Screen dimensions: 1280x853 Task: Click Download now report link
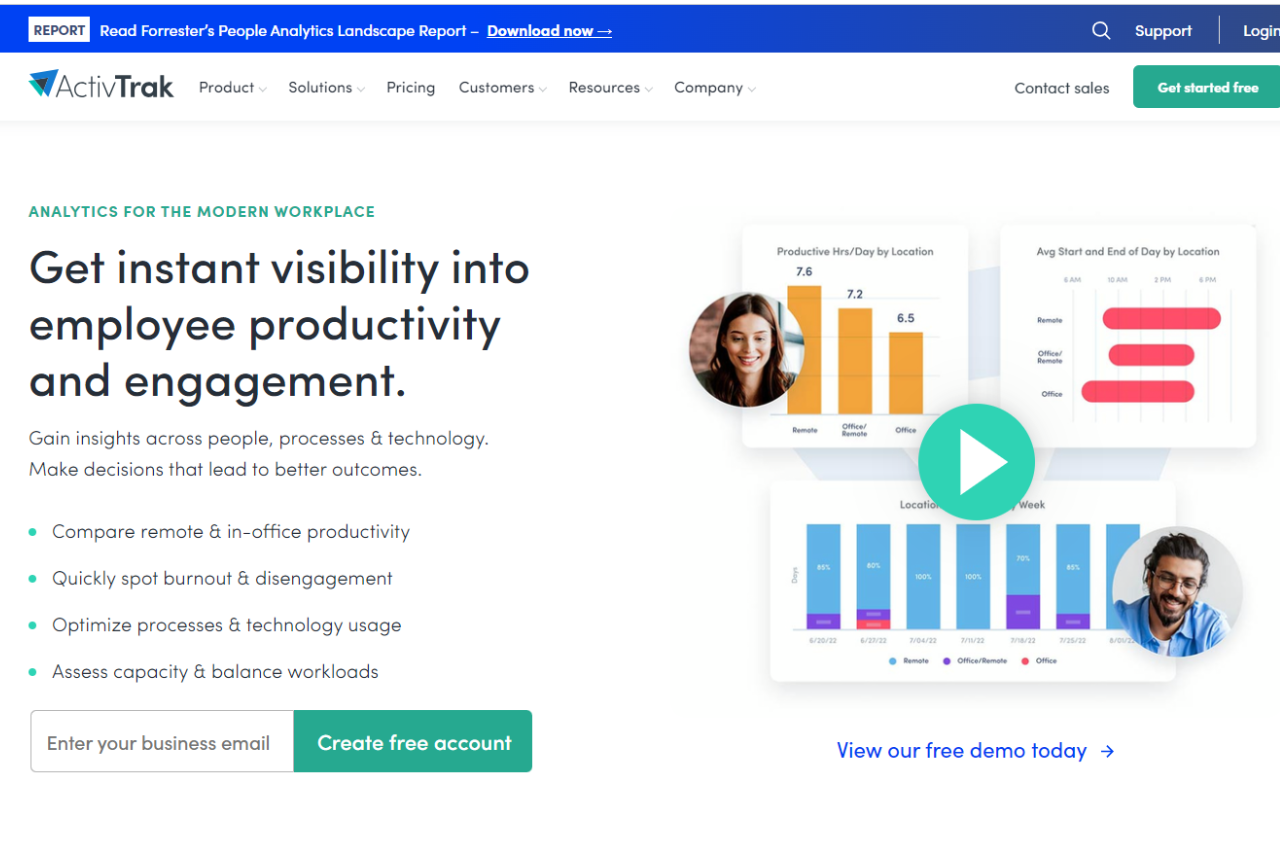(x=549, y=31)
